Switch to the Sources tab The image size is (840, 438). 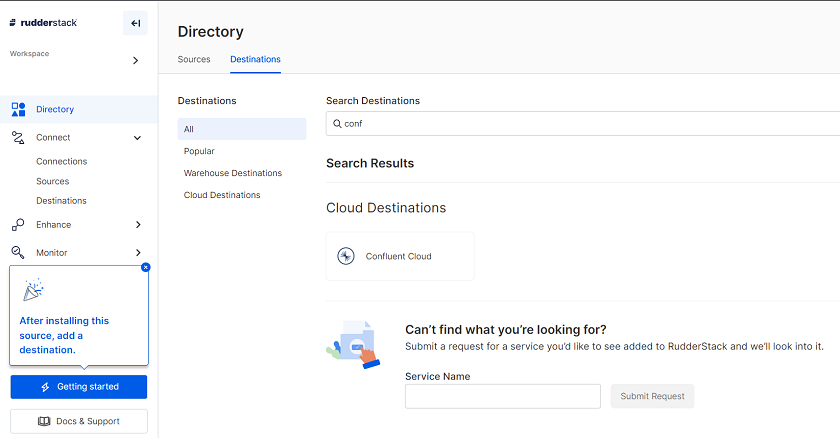[194, 59]
